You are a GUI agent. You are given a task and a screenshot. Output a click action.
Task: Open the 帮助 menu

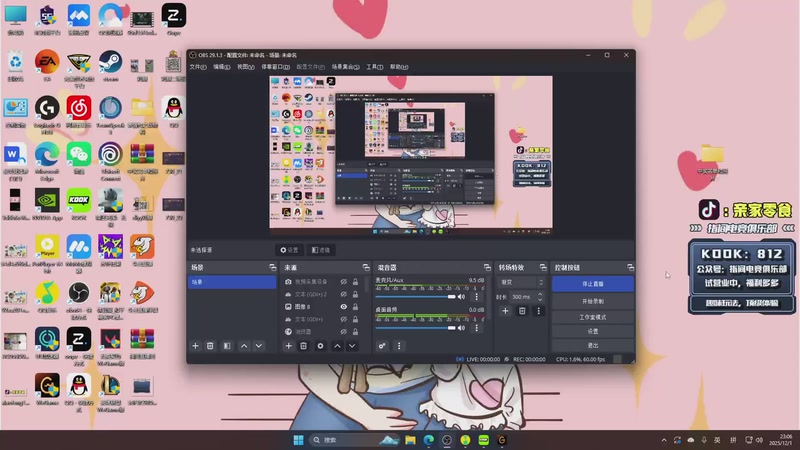399,67
